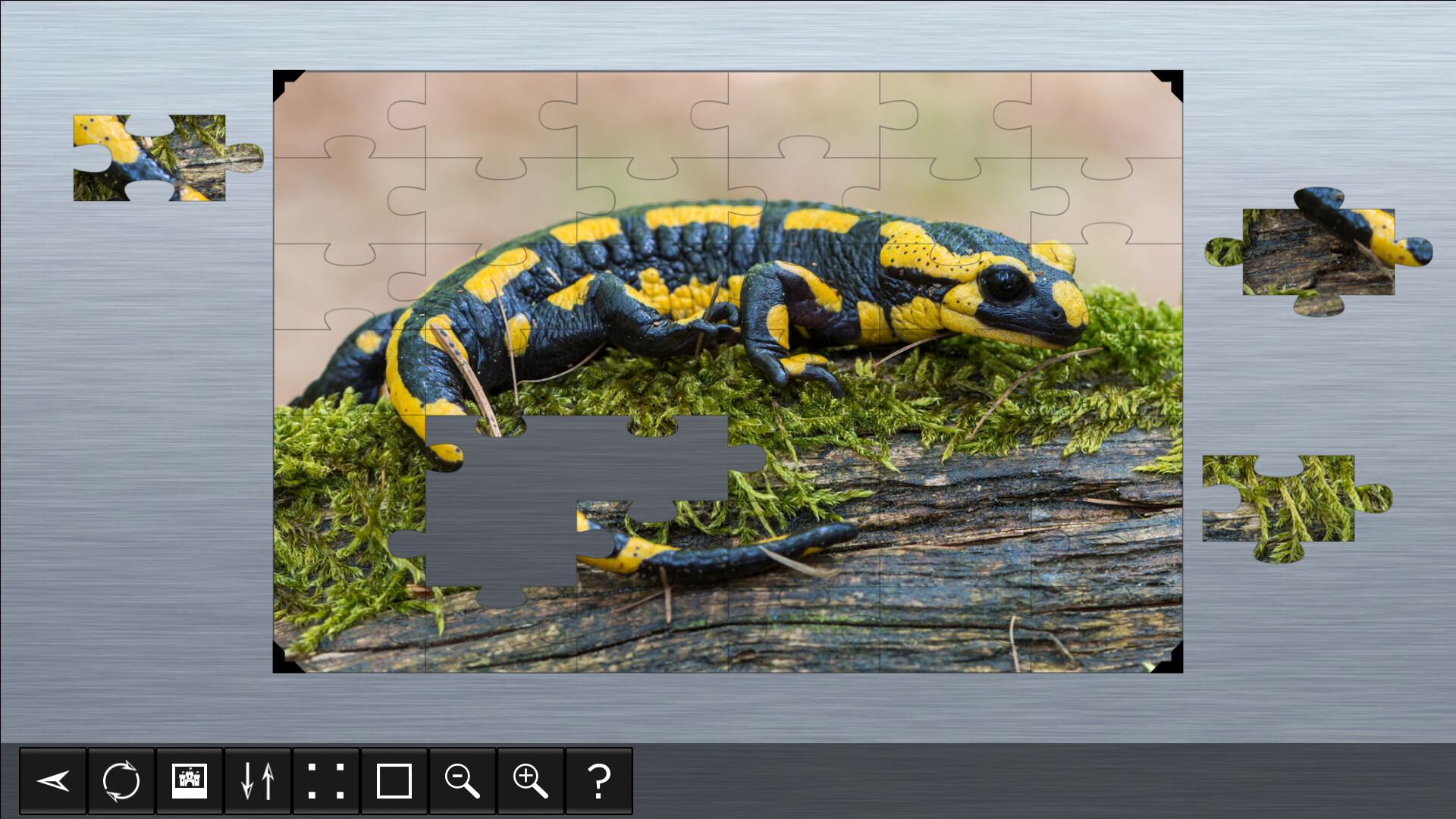Select the rotate pieces tool
Screen dimensions: 1456x819
[x=121, y=781]
